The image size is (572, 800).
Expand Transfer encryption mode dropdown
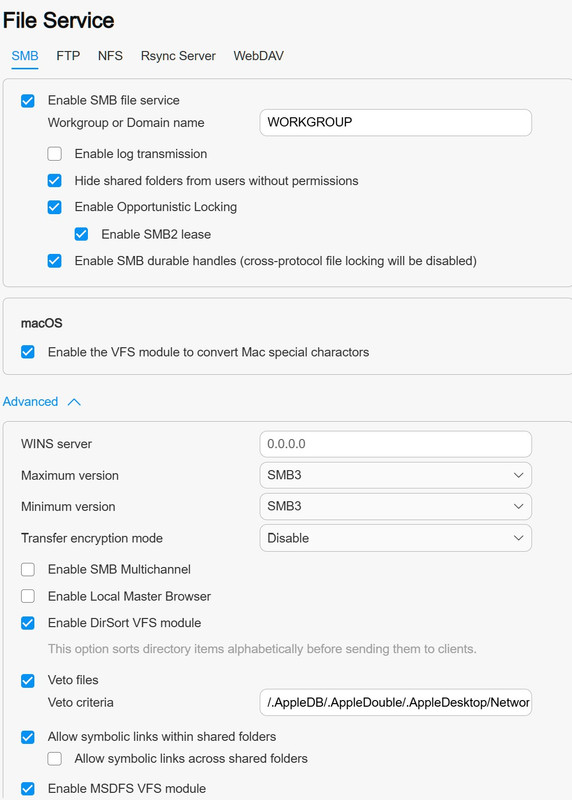tap(395, 538)
